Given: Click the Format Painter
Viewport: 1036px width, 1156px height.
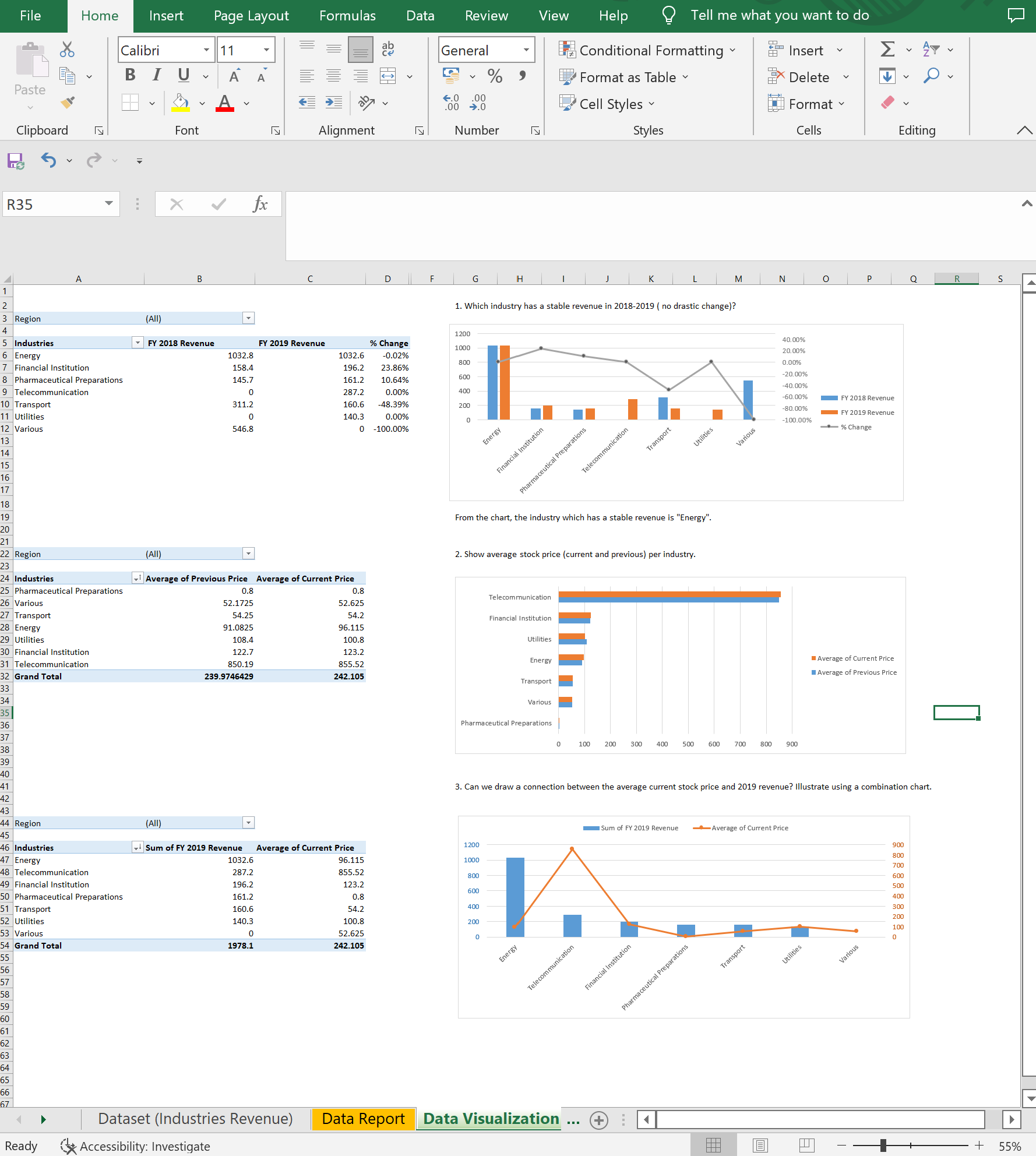Looking at the screenshot, I should click(66, 103).
